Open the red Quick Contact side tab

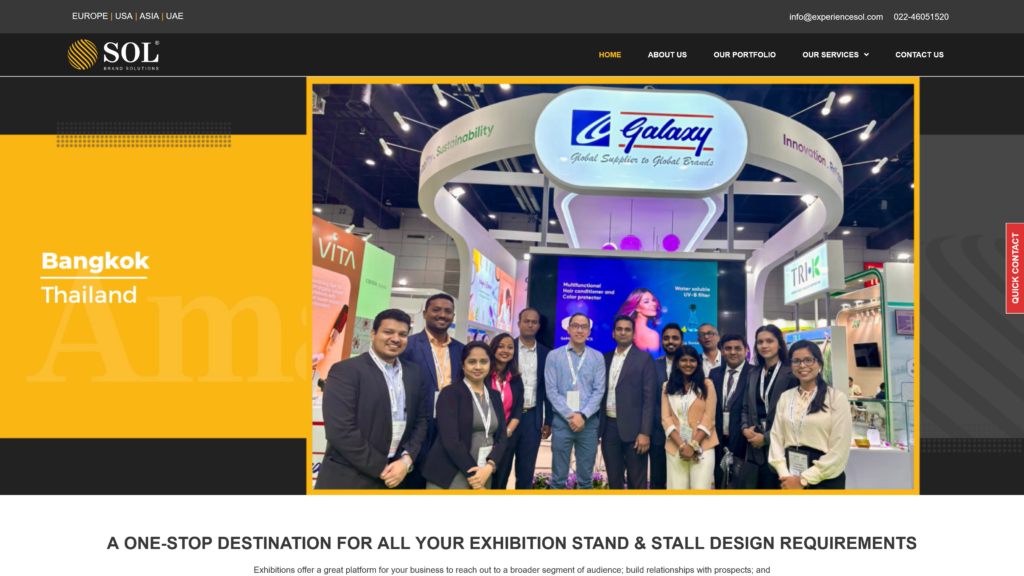(x=1015, y=268)
